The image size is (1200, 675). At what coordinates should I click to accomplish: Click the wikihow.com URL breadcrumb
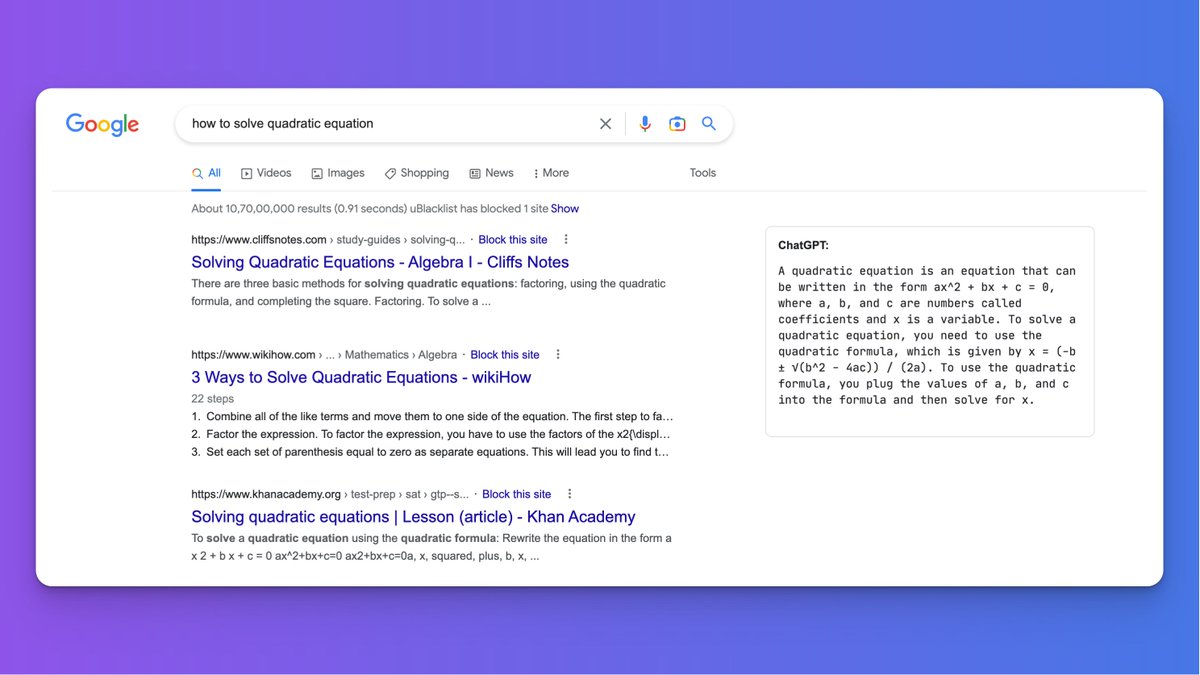coord(324,355)
